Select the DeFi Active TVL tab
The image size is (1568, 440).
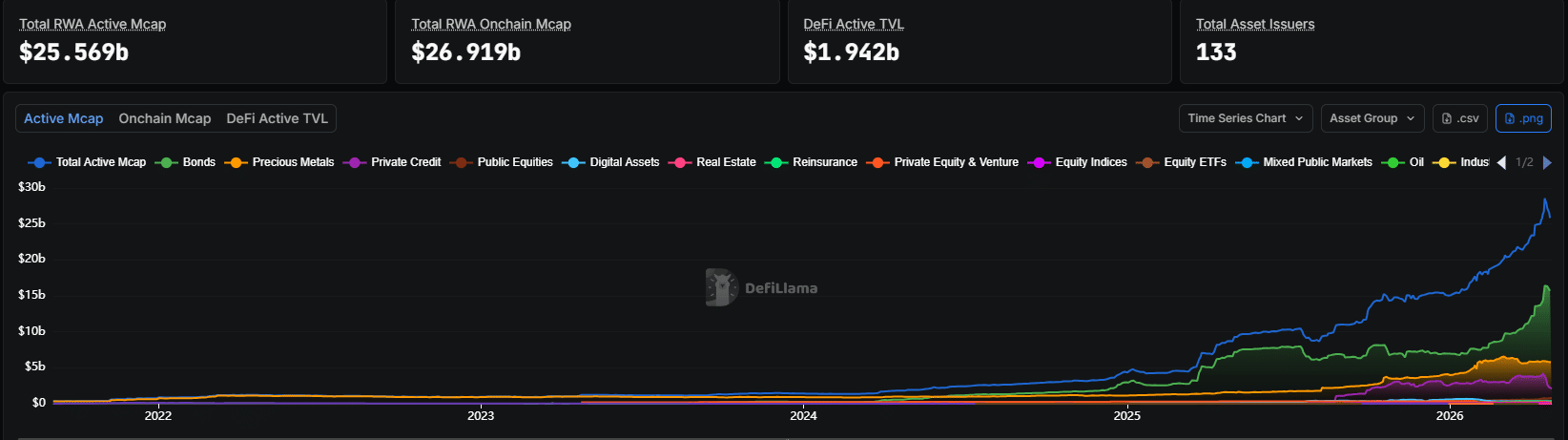point(277,118)
